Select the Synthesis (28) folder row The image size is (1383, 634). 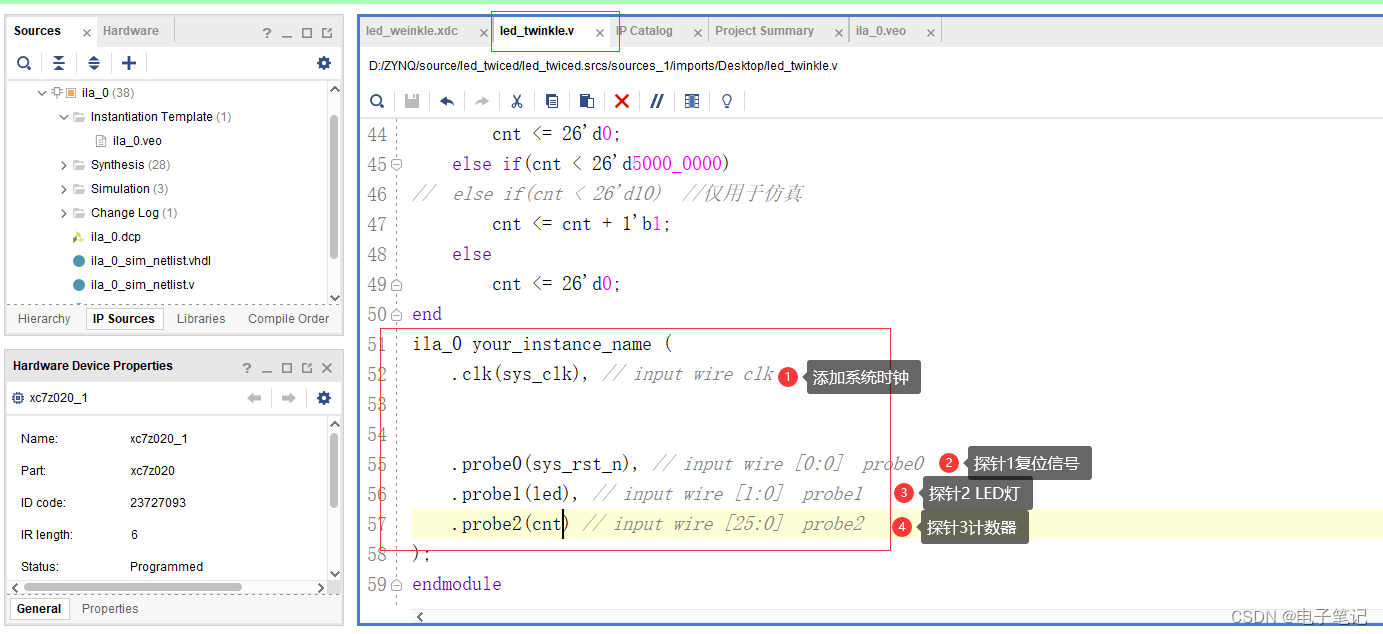[130, 165]
